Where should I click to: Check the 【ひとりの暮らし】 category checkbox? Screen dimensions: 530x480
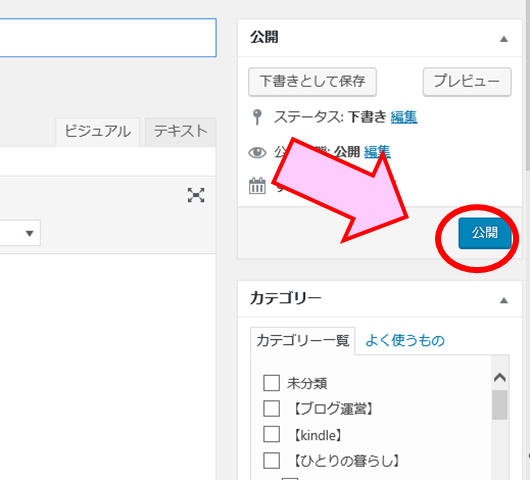[x=271, y=460]
